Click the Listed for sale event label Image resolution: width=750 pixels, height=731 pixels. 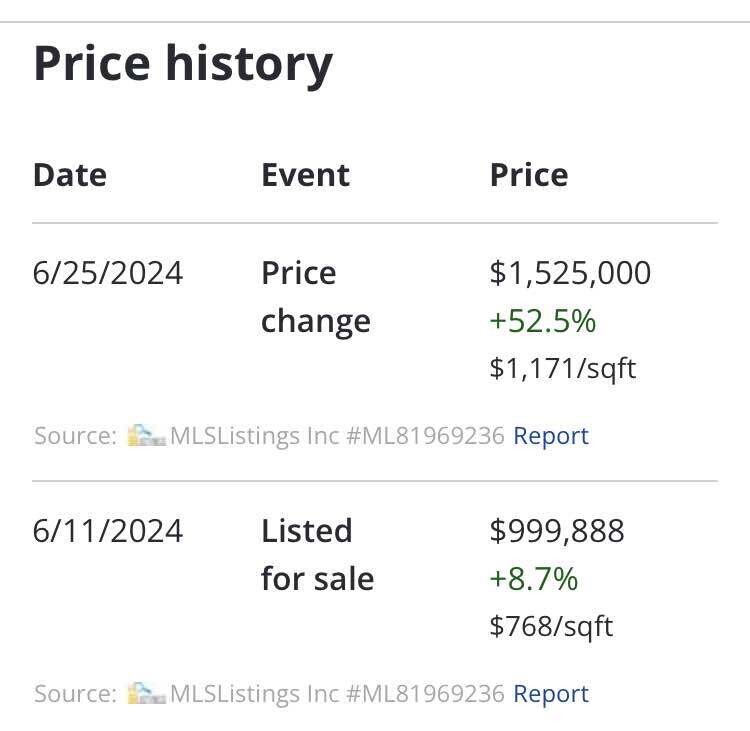(x=317, y=555)
